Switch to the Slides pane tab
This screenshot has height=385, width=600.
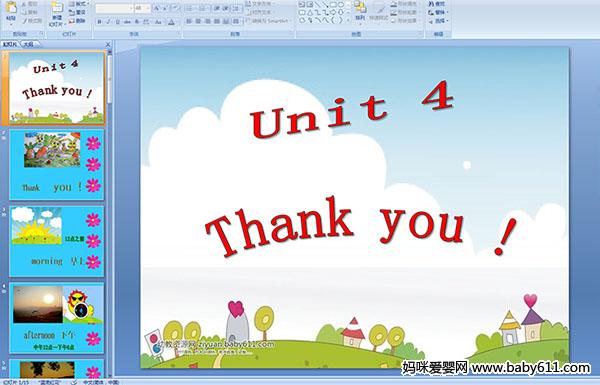pyautogui.click(x=10, y=44)
